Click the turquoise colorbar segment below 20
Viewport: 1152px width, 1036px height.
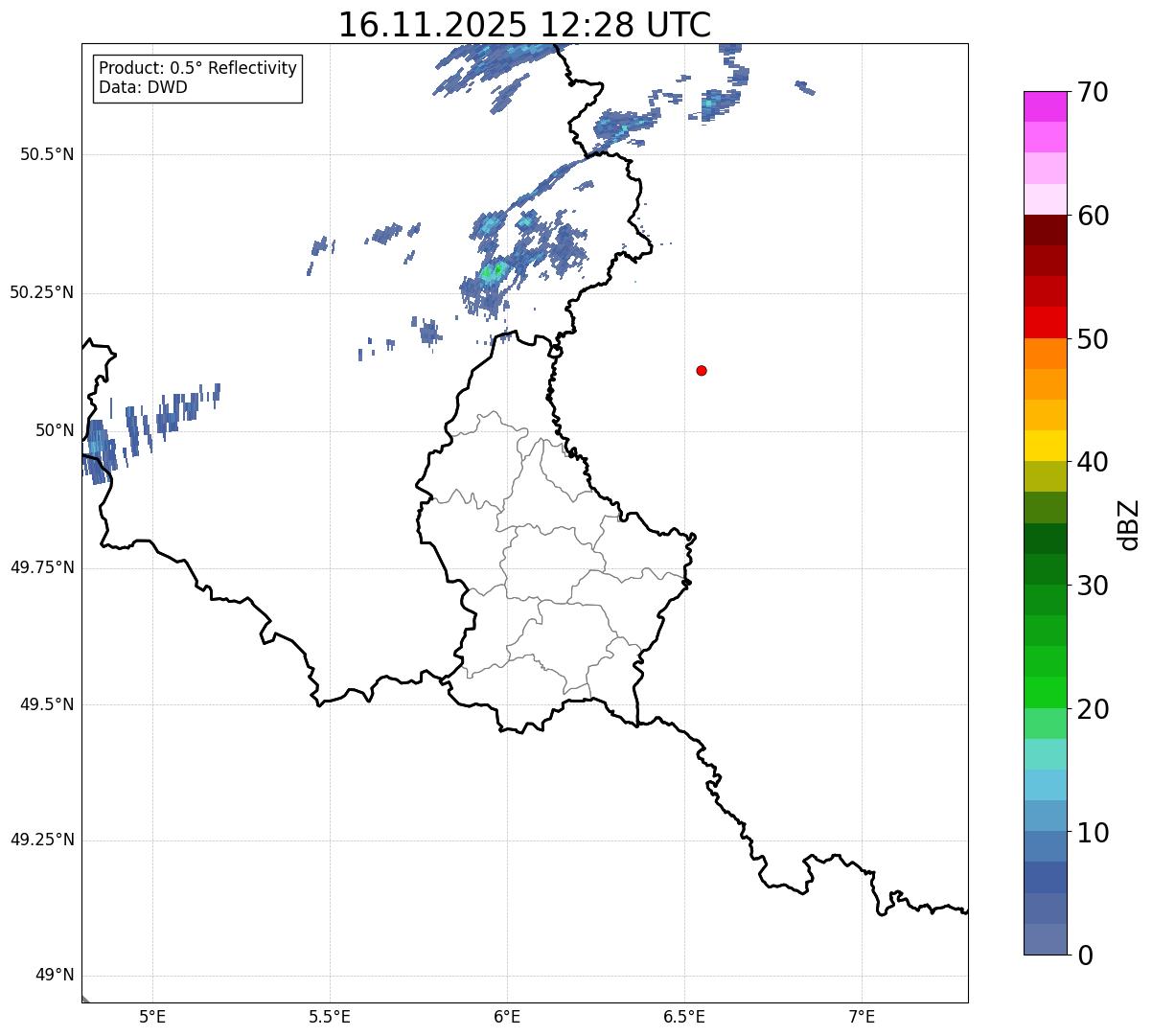[1046, 754]
